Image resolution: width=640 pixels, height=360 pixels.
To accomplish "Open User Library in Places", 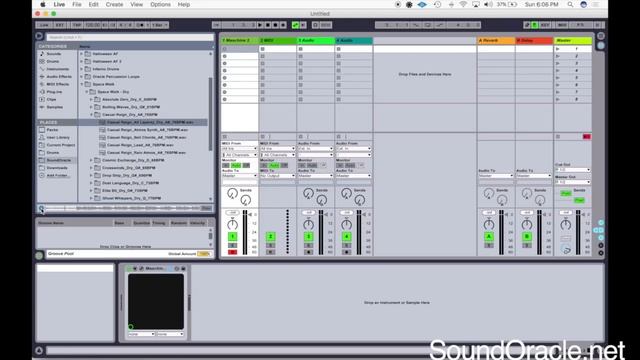I will 58,138.
